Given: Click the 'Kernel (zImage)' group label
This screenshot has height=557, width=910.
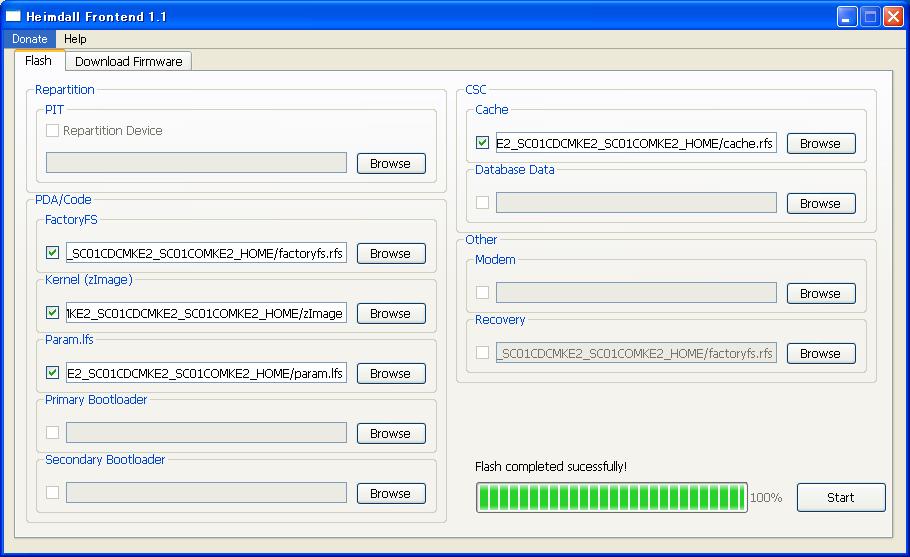Looking at the screenshot, I should click(x=89, y=280).
